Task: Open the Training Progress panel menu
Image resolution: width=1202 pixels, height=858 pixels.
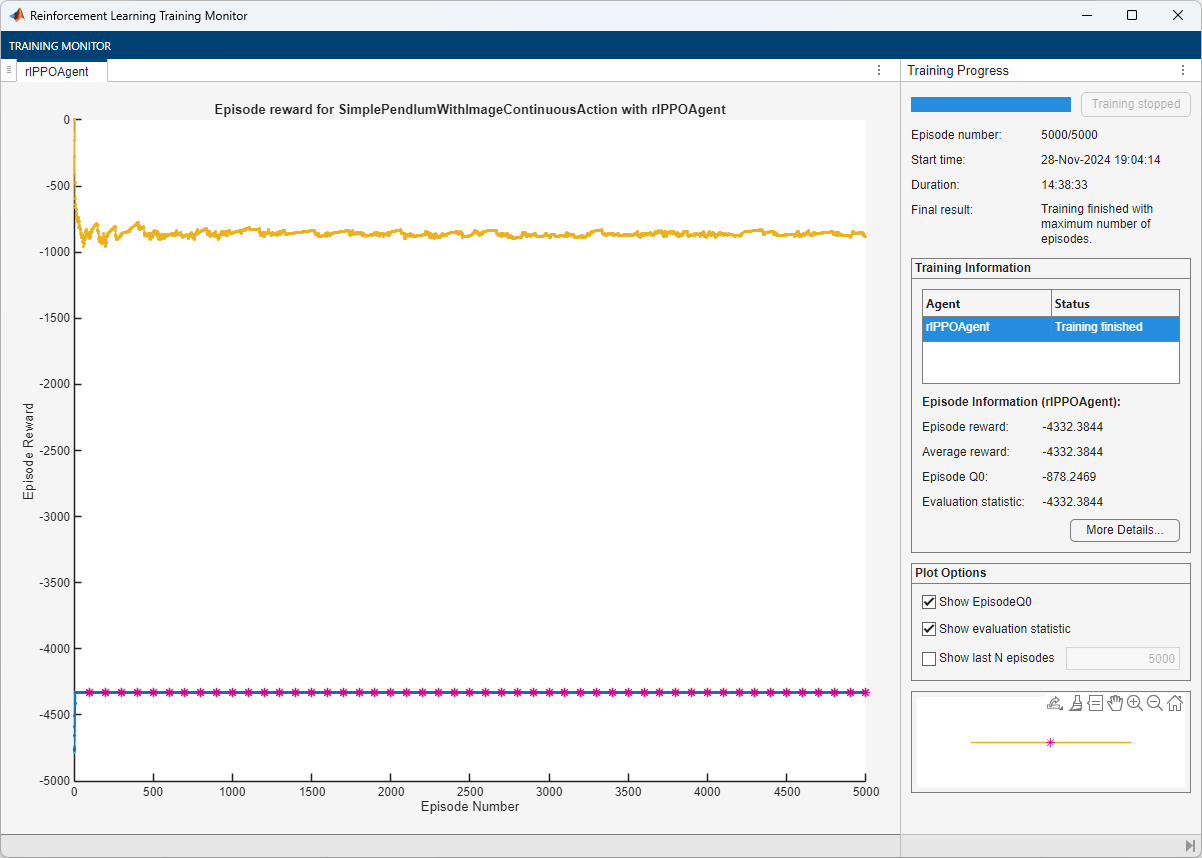Action: pos(1183,69)
